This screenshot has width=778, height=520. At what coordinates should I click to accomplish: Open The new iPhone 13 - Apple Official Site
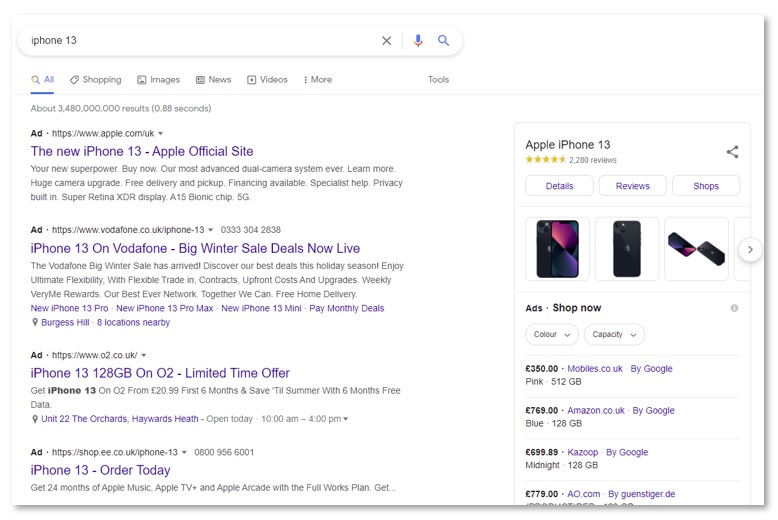click(142, 151)
